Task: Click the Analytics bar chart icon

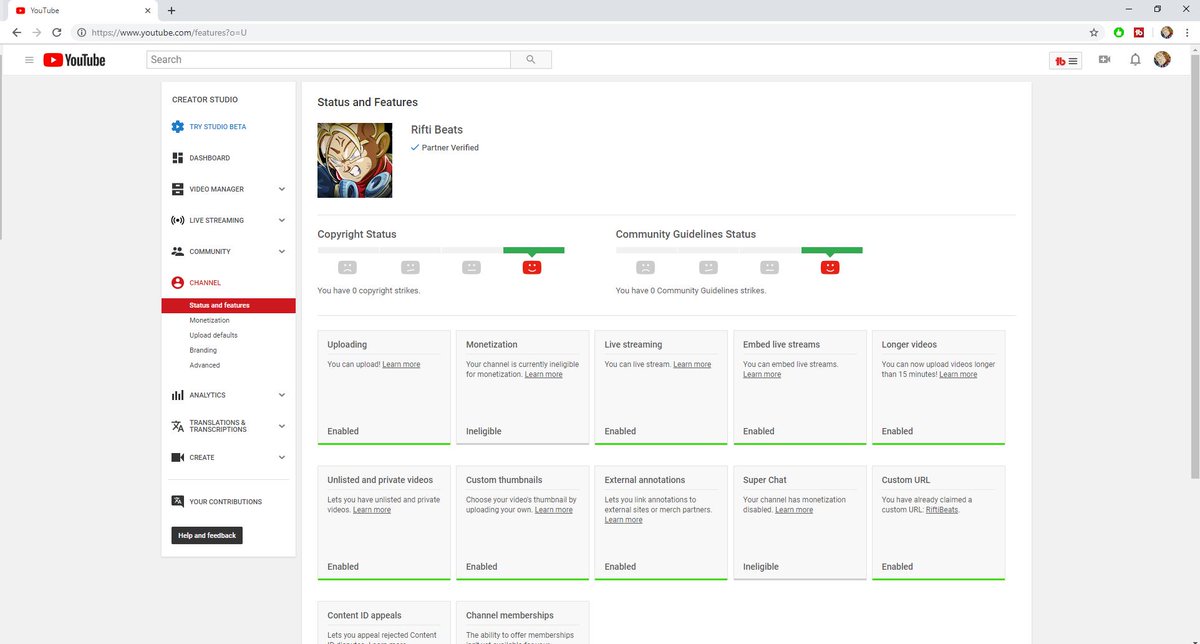Action: tap(177, 395)
